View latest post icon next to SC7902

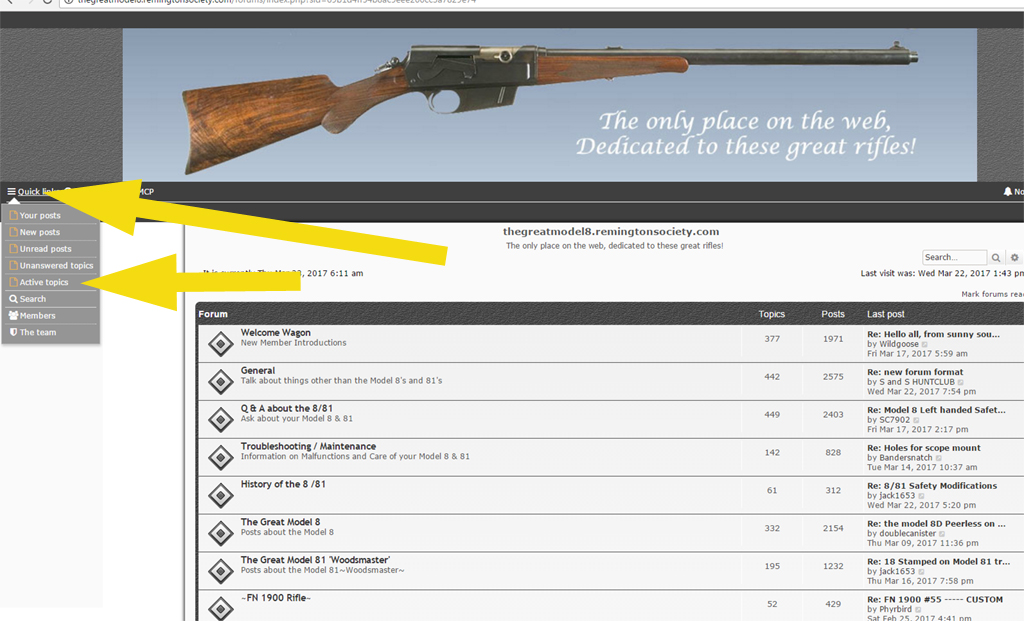pyautogui.click(x=916, y=420)
